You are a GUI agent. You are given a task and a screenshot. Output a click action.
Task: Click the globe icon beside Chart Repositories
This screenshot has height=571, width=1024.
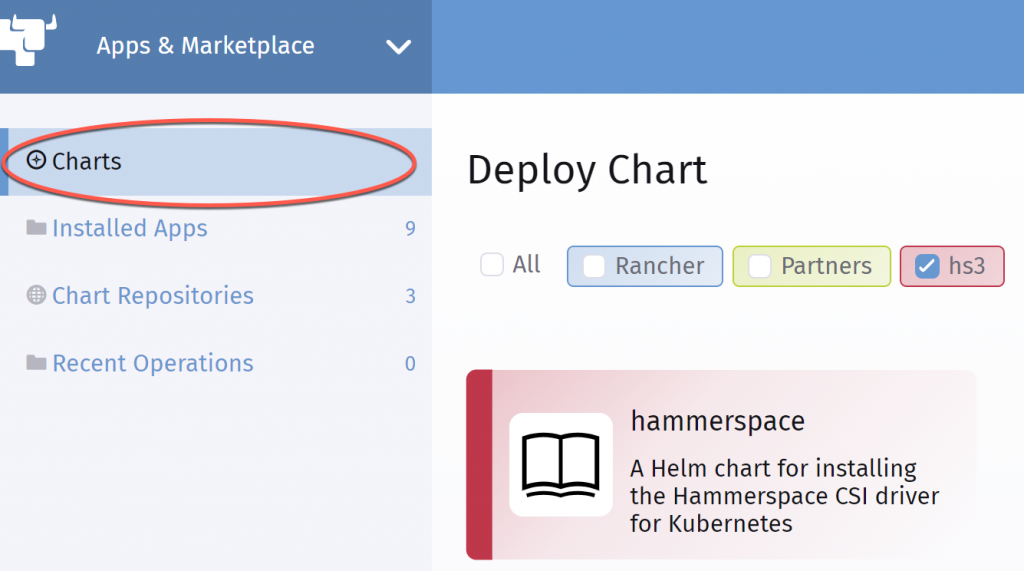pos(36,295)
